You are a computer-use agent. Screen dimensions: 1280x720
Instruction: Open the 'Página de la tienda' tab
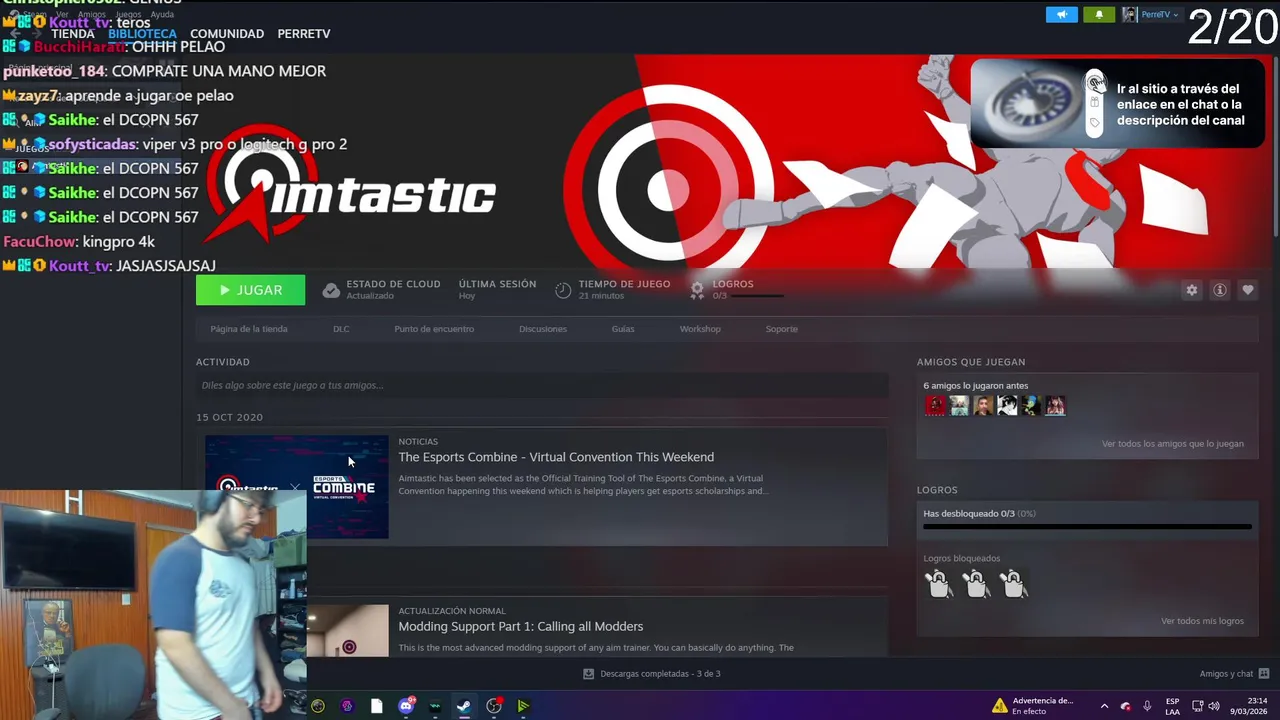point(249,329)
